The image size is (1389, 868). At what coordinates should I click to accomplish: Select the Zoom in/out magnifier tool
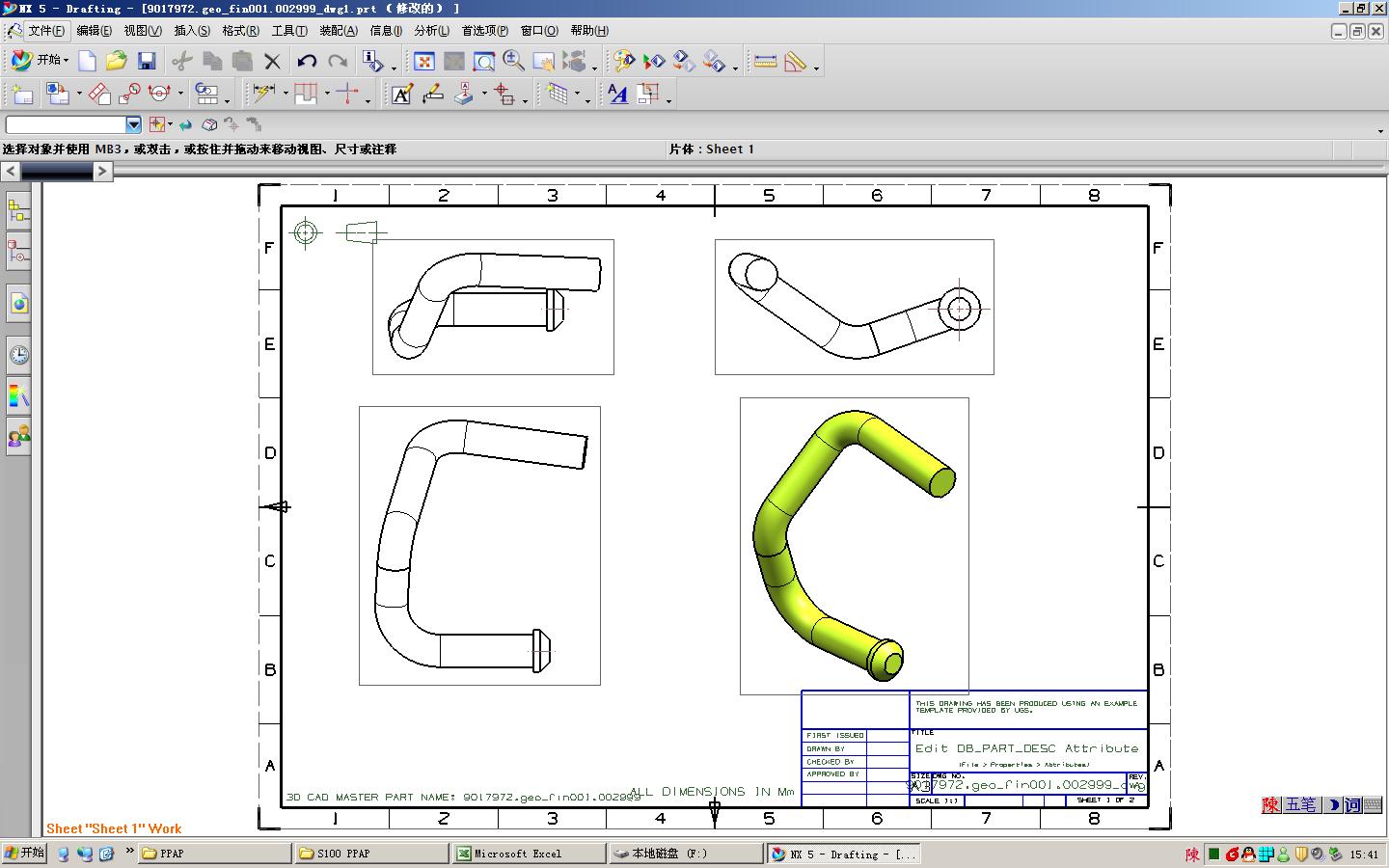pyautogui.click(x=513, y=62)
